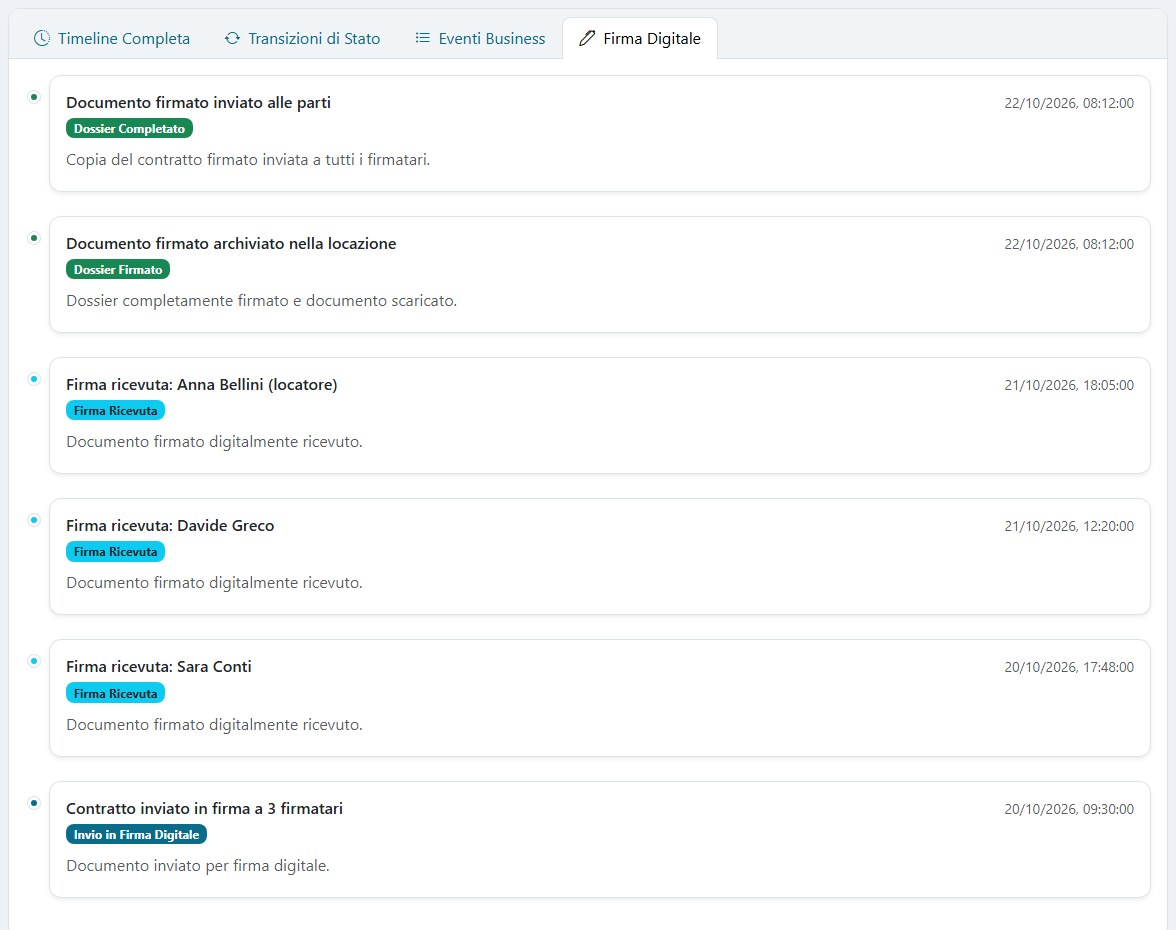Click 'Firma Ricevuta' badge under Sara Conti
This screenshot has height=930, width=1176.
[116, 694]
